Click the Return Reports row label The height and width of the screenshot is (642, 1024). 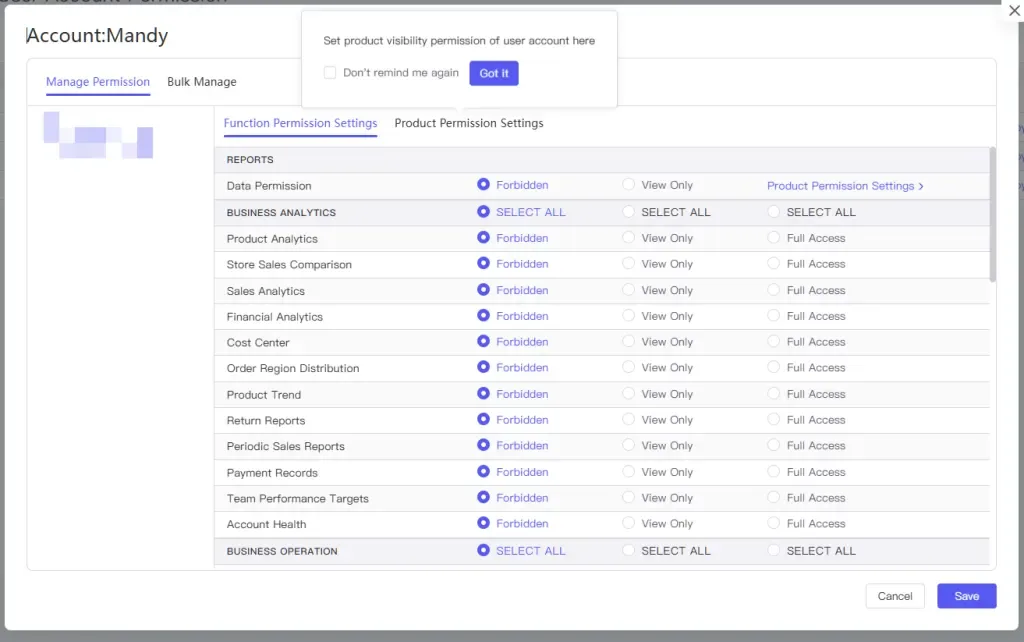pyautogui.click(x=266, y=421)
